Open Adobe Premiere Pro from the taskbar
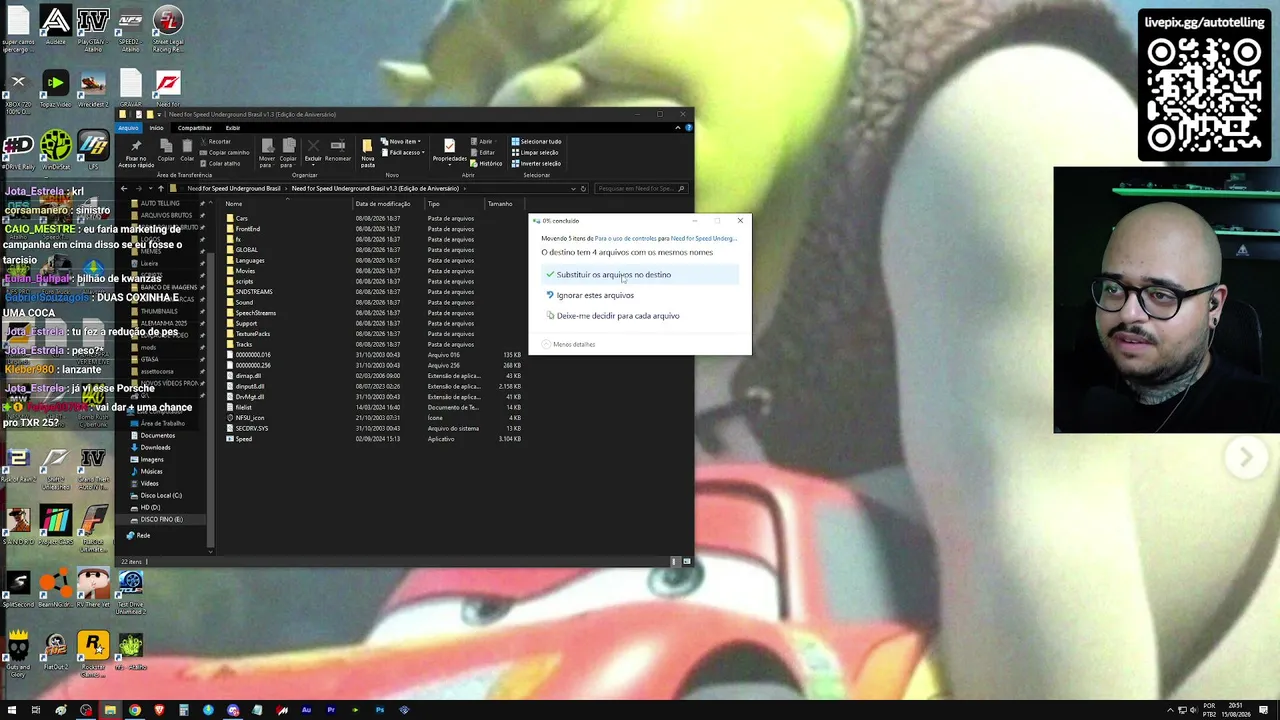 click(x=331, y=710)
